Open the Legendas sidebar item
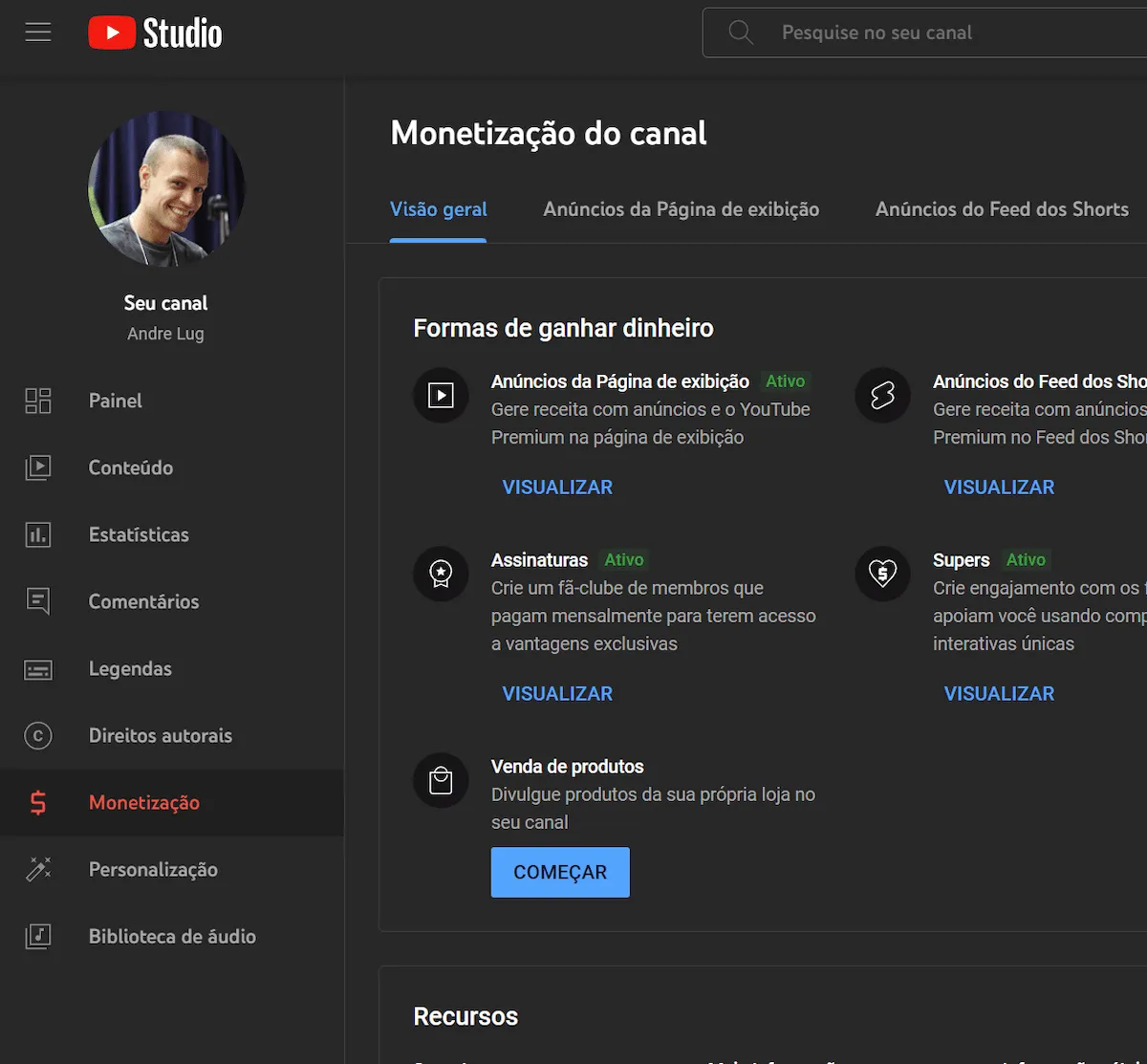 pos(172,668)
